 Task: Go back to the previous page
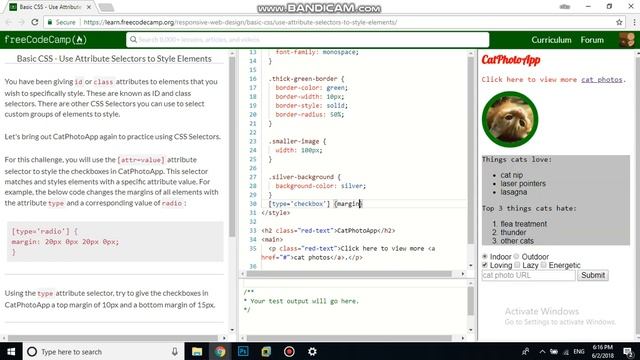click(9, 22)
